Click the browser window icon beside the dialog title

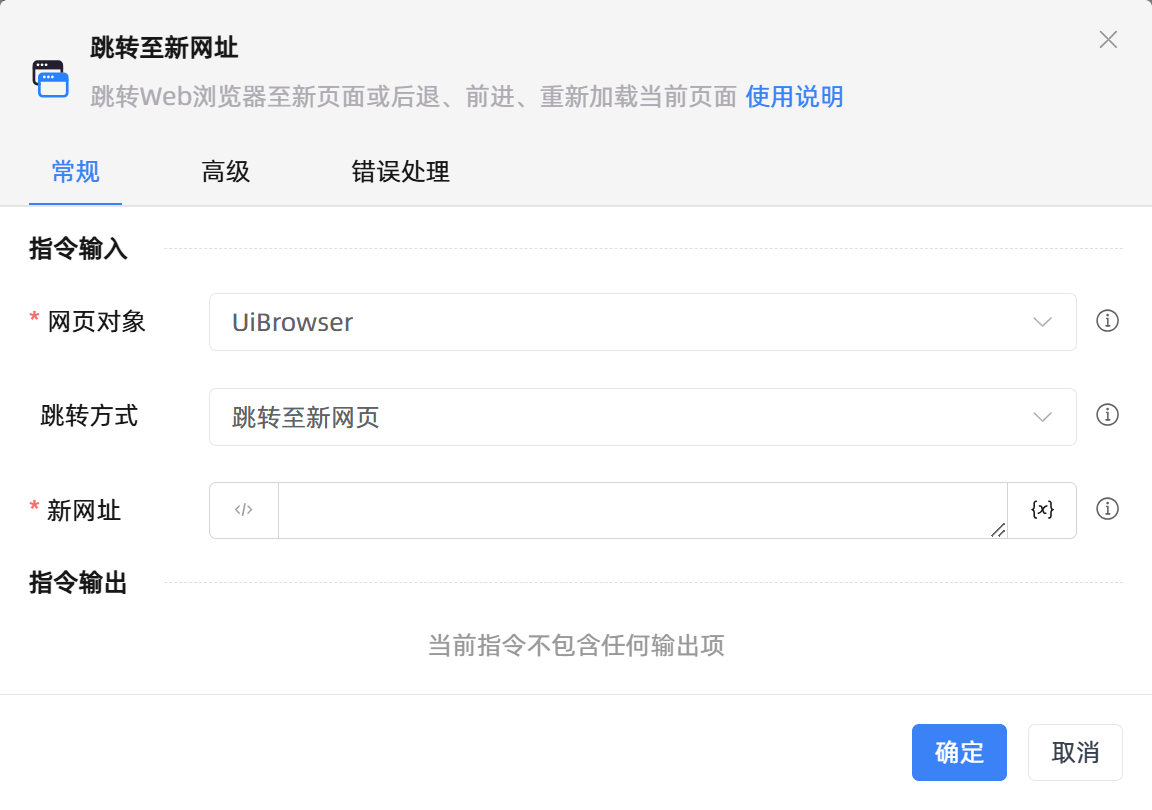(x=50, y=78)
